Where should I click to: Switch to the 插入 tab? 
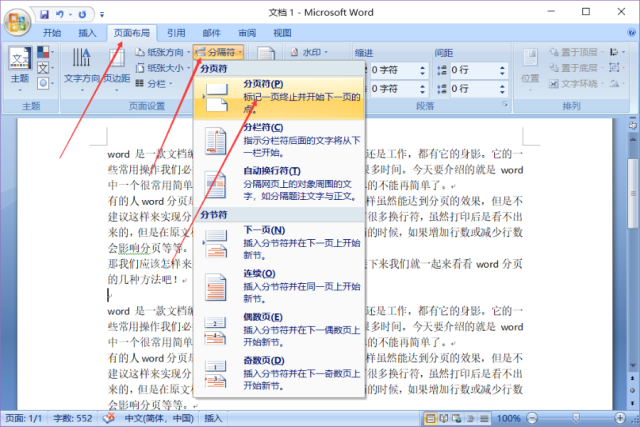87,33
